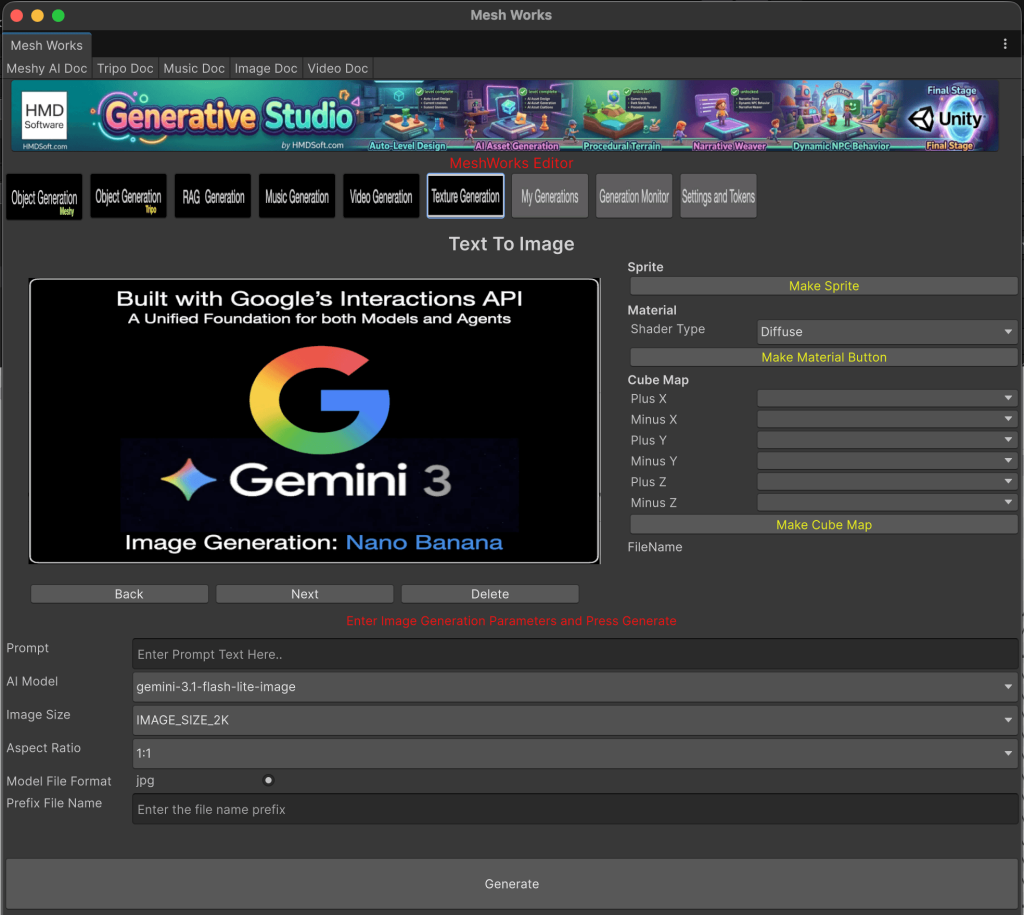Click the Prompt text field
The height and width of the screenshot is (915, 1024).
(x=575, y=654)
